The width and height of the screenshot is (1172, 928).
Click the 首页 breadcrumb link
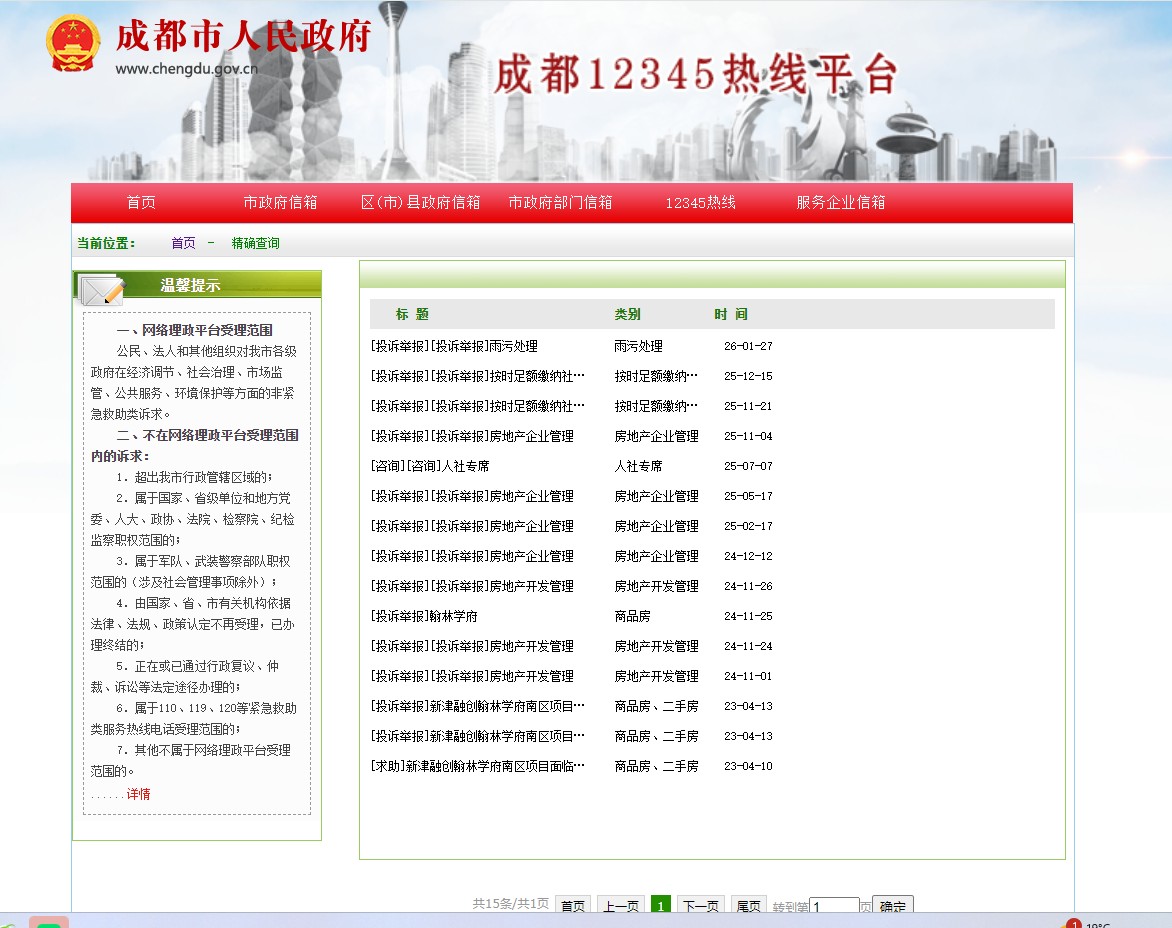pos(183,243)
